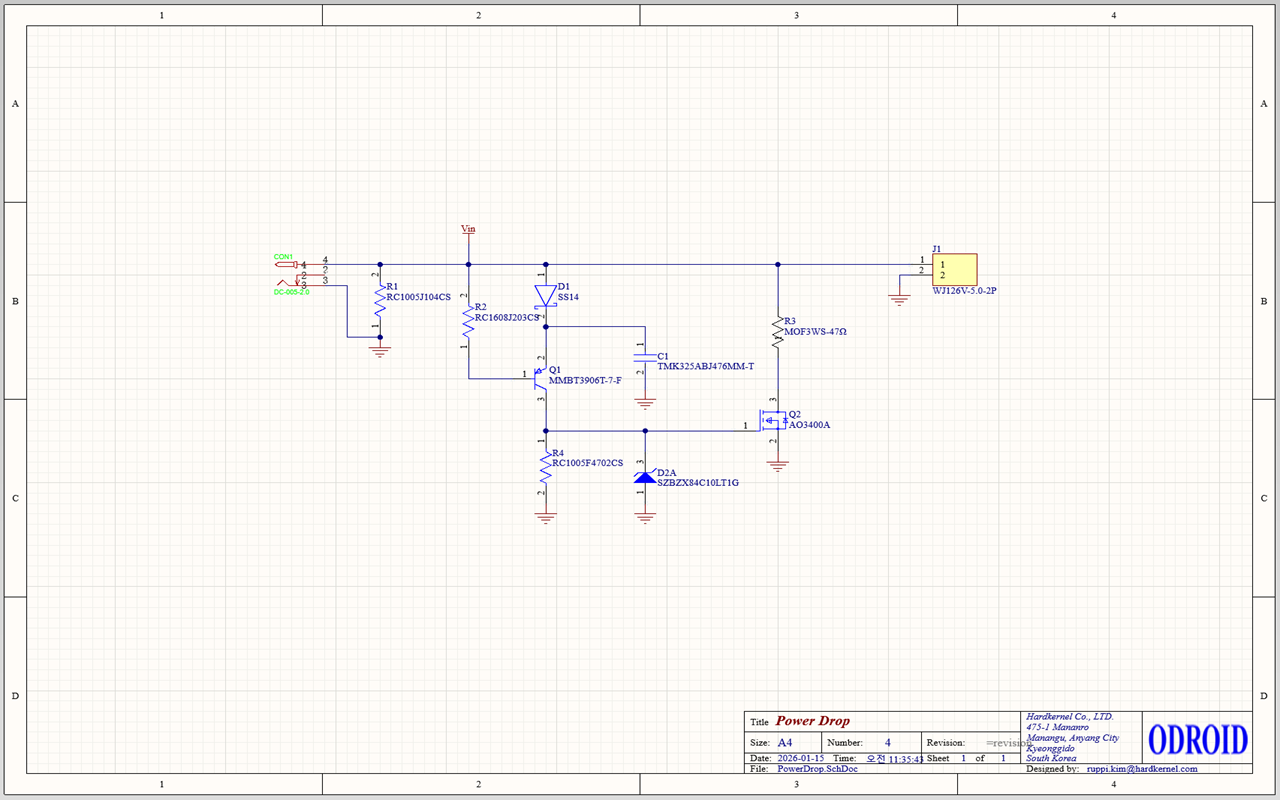The width and height of the screenshot is (1280, 800).
Task: Click the ground symbol below J1
Action: (x=899, y=298)
